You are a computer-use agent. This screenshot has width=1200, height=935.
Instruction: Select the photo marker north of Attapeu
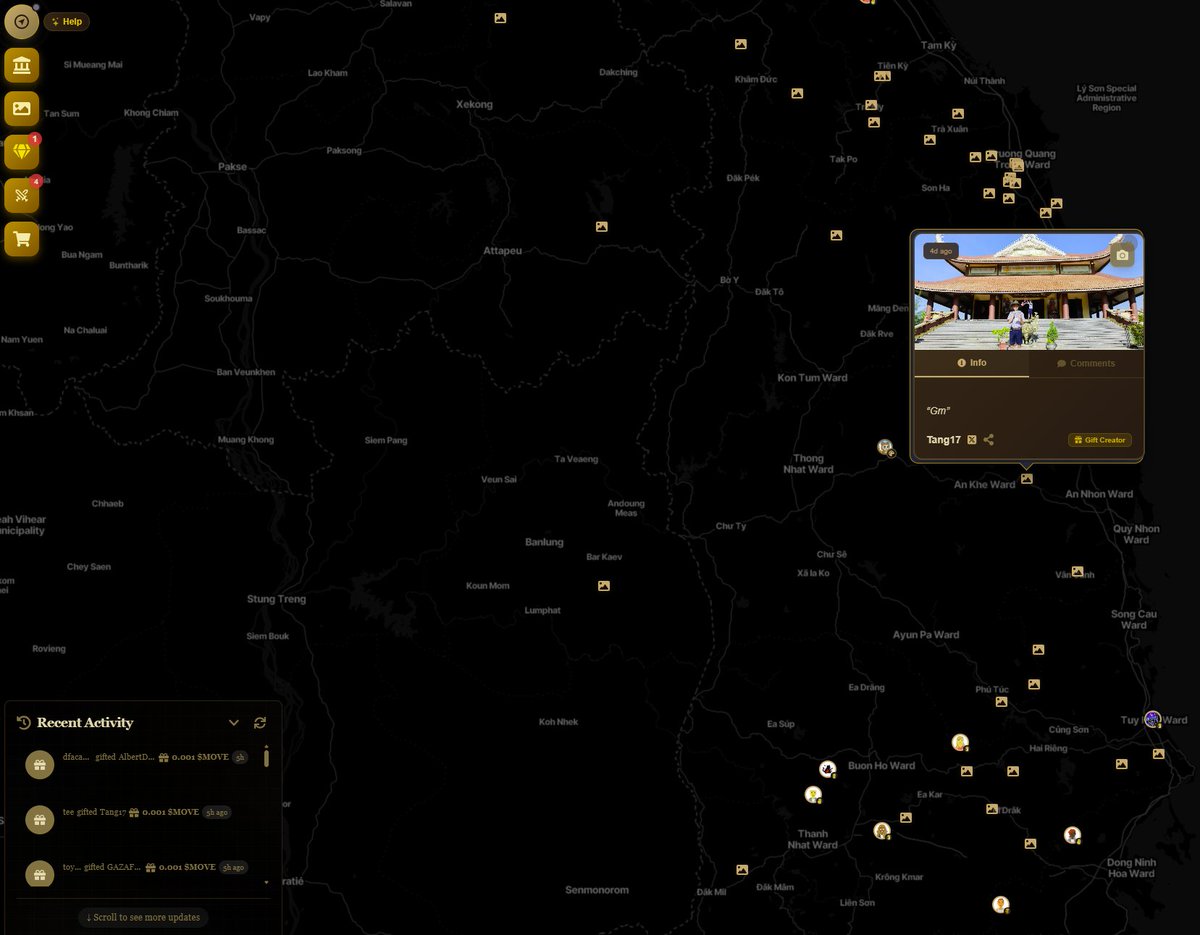pyautogui.click(x=601, y=227)
